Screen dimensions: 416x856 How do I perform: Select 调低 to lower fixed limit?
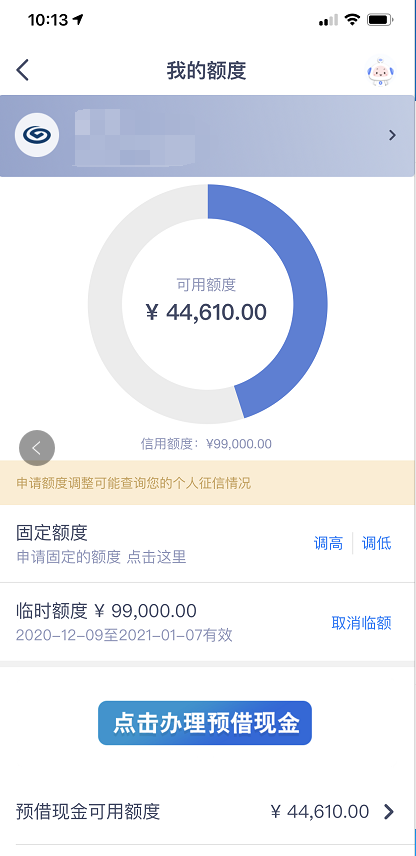coord(377,544)
